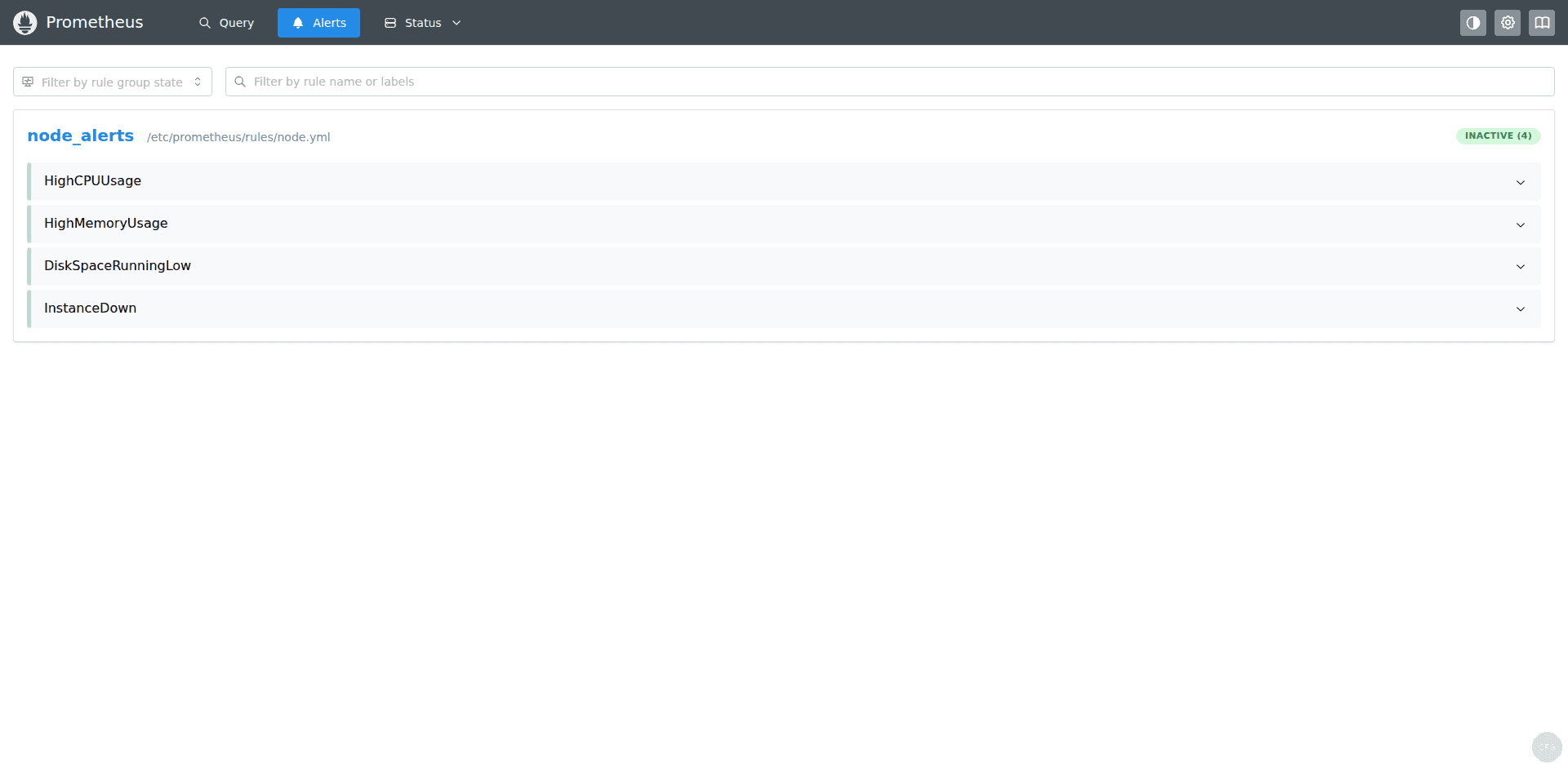Viewport: 1568px width, 768px height.
Task: Toggle the InstanceDown alert details
Action: (x=1521, y=309)
